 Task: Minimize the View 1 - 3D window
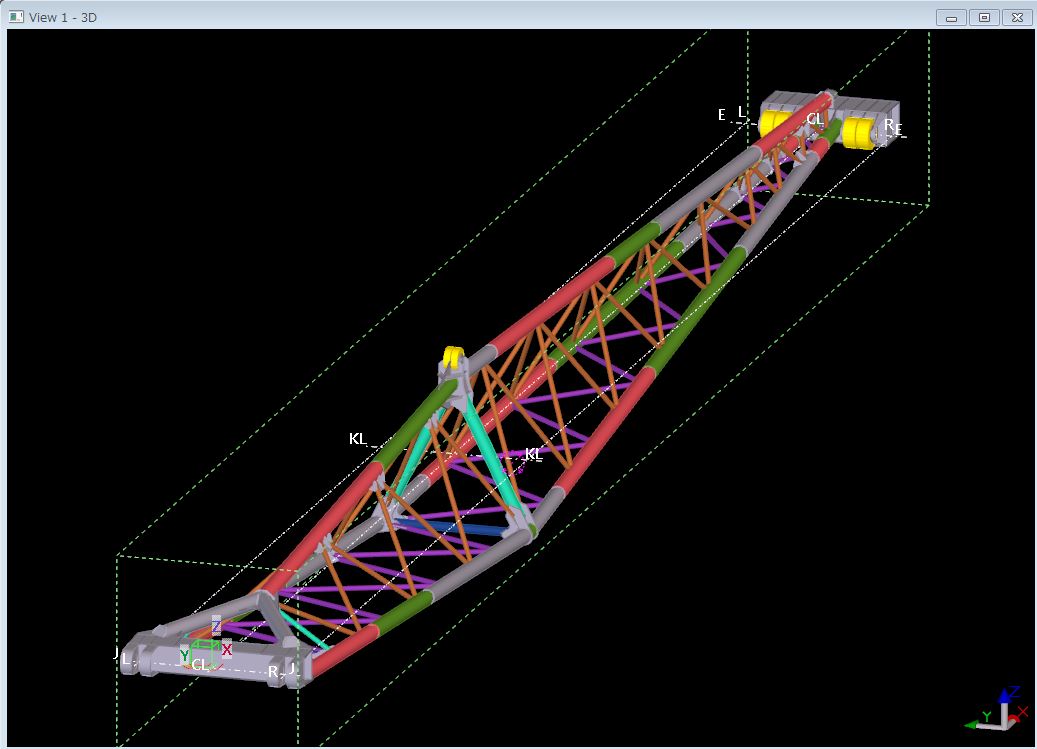pyautogui.click(x=951, y=17)
